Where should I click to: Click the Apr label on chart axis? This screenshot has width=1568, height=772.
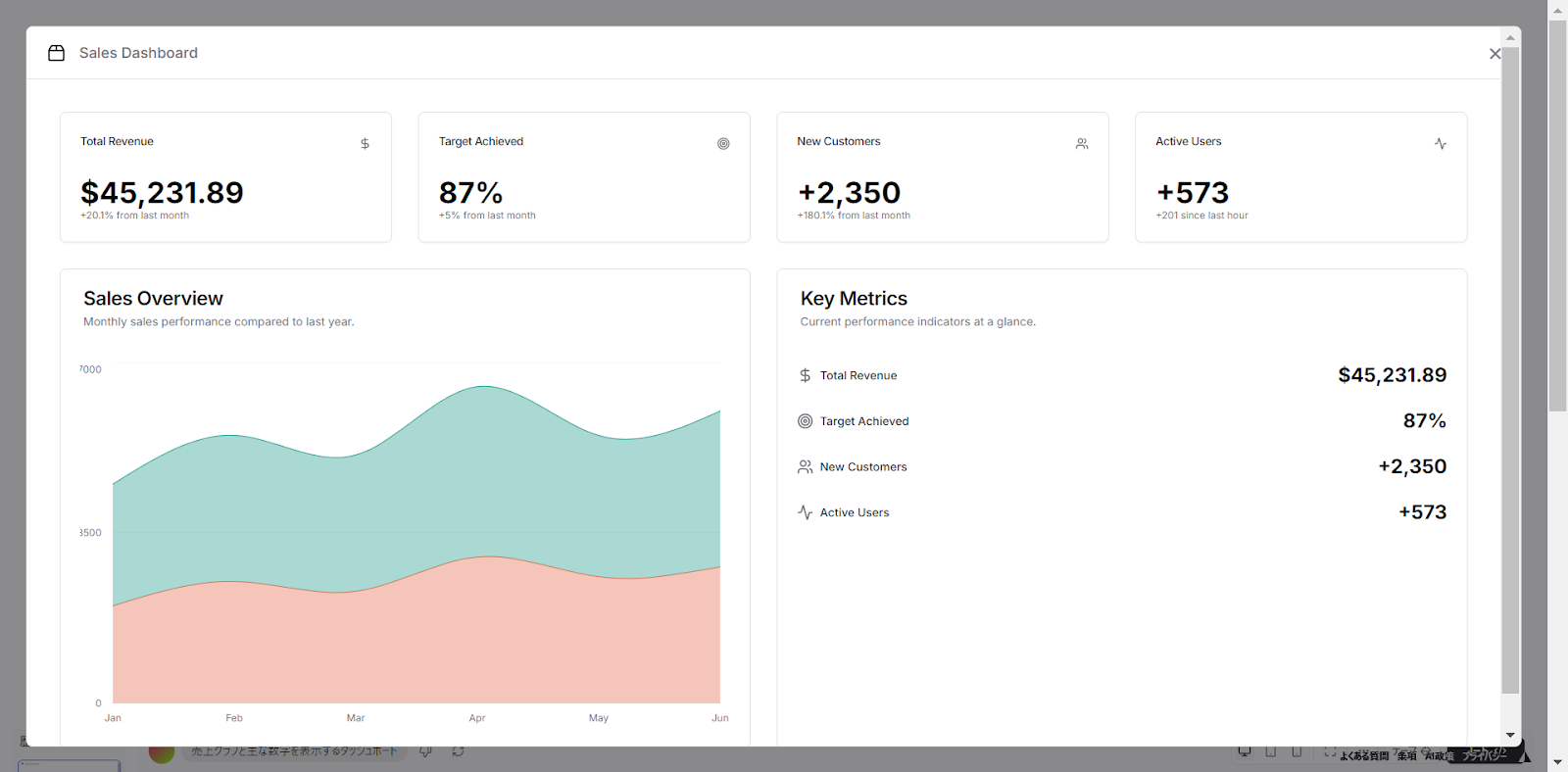[x=477, y=718]
